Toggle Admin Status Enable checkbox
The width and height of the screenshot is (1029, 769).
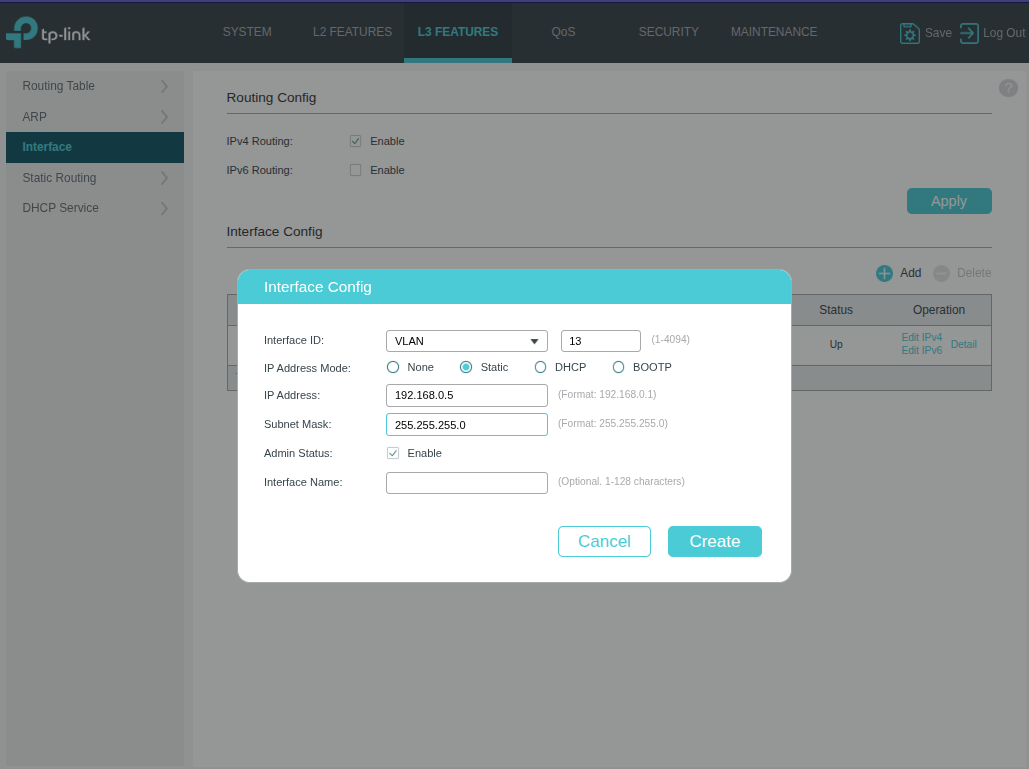393,453
